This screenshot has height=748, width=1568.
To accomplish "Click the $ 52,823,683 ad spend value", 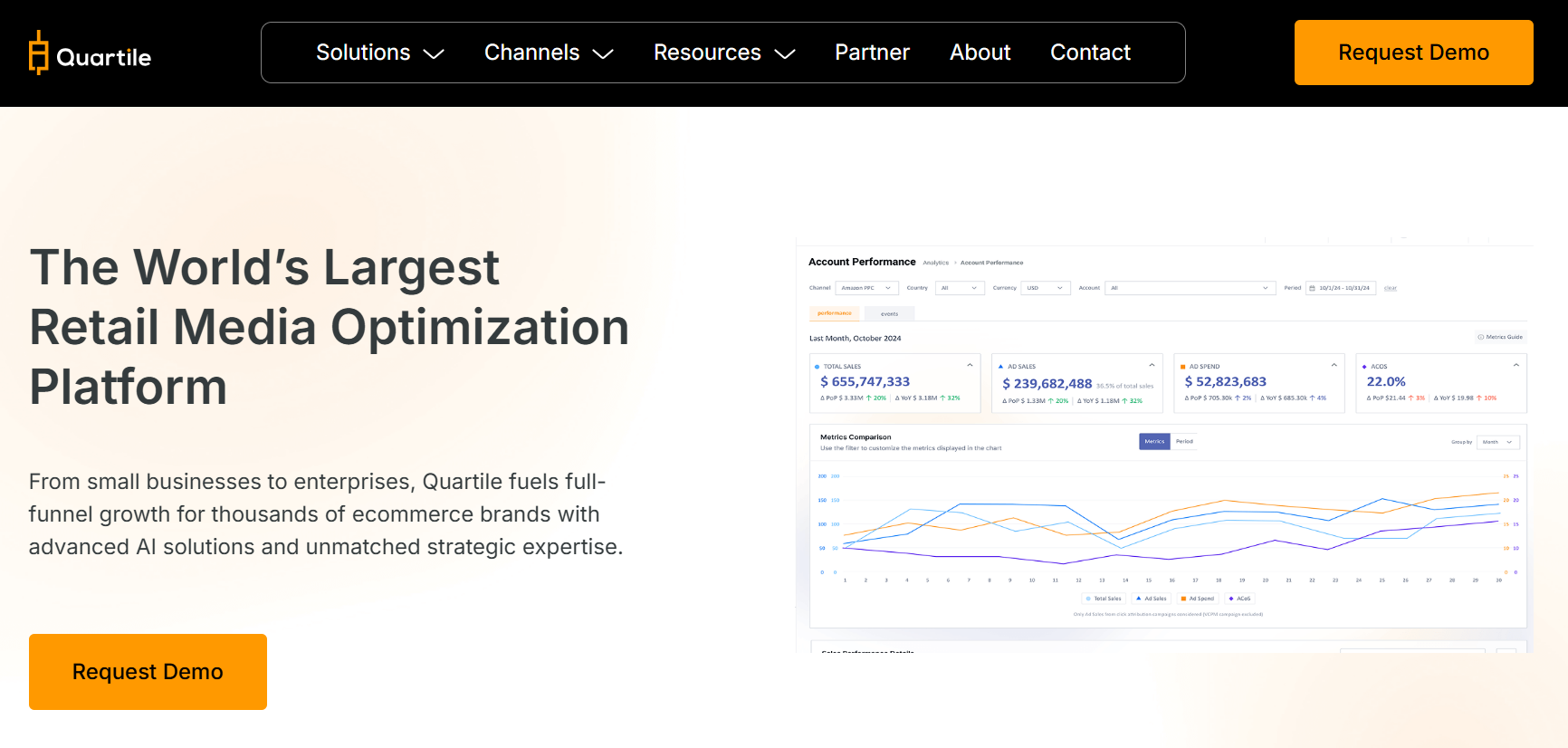I will click(x=1226, y=381).
